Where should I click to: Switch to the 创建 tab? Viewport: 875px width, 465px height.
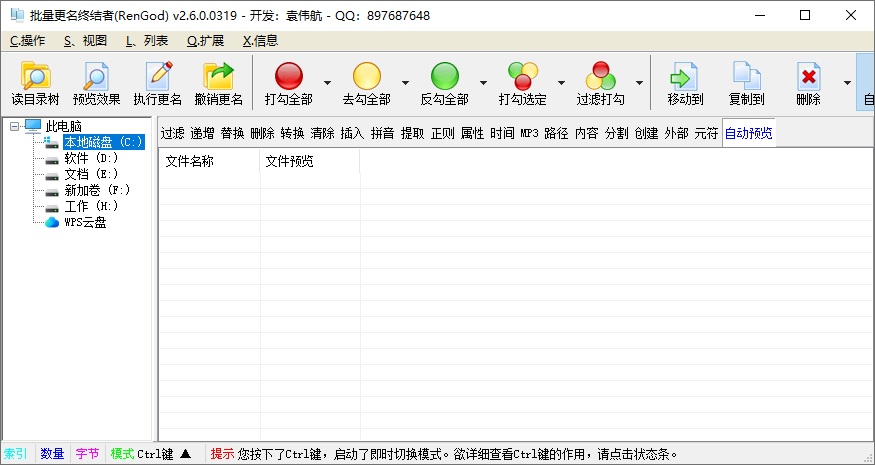pos(646,133)
